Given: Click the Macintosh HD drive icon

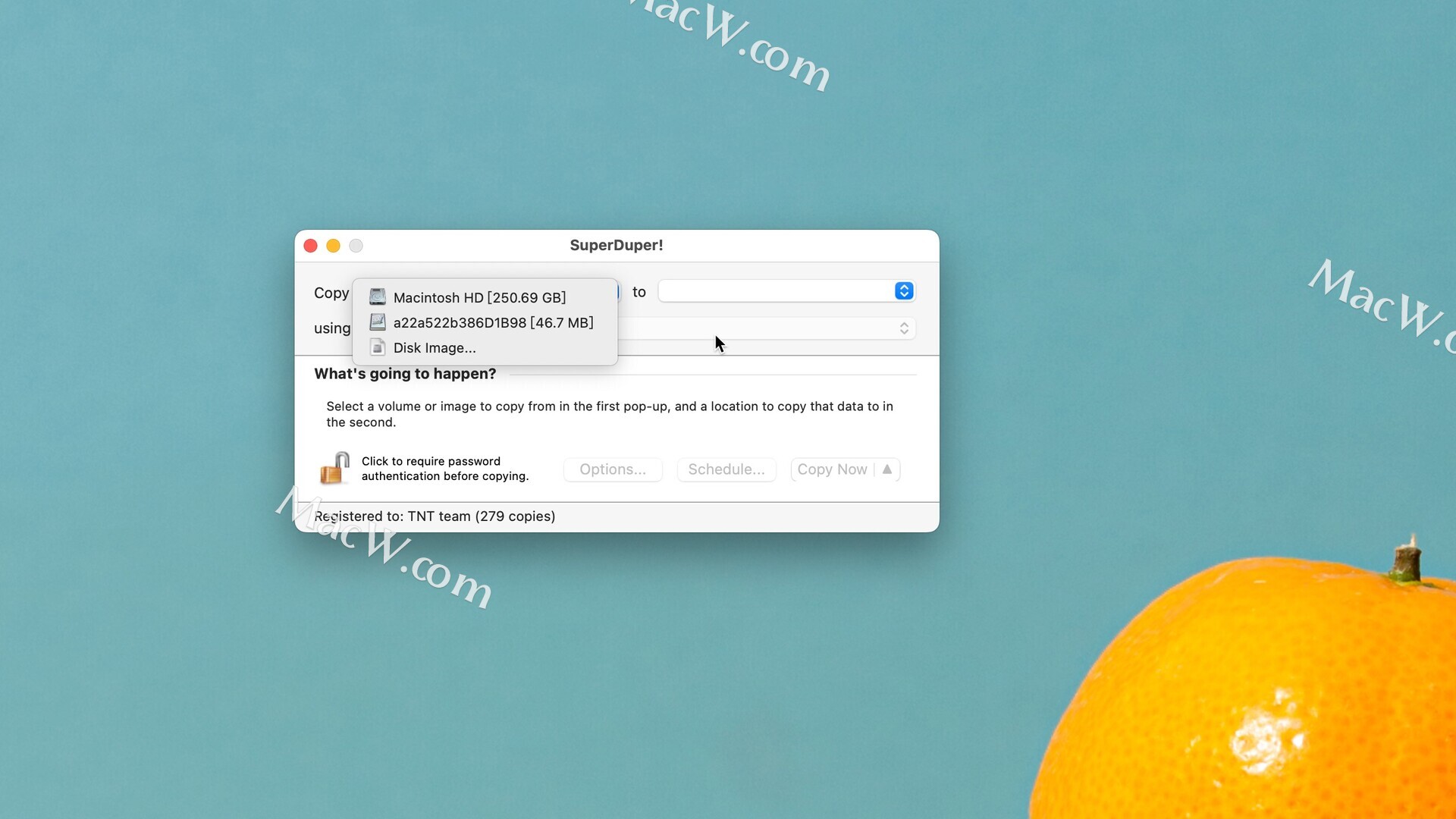Looking at the screenshot, I should (x=377, y=297).
